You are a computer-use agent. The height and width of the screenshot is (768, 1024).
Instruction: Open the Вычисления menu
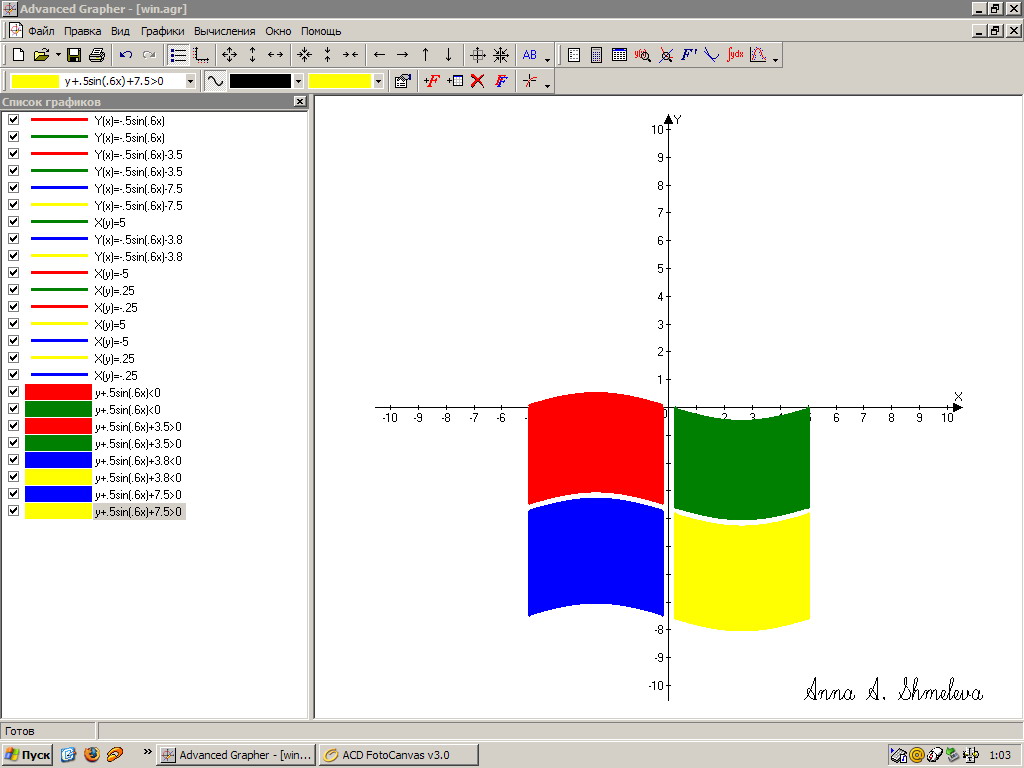[x=225, y=31]
